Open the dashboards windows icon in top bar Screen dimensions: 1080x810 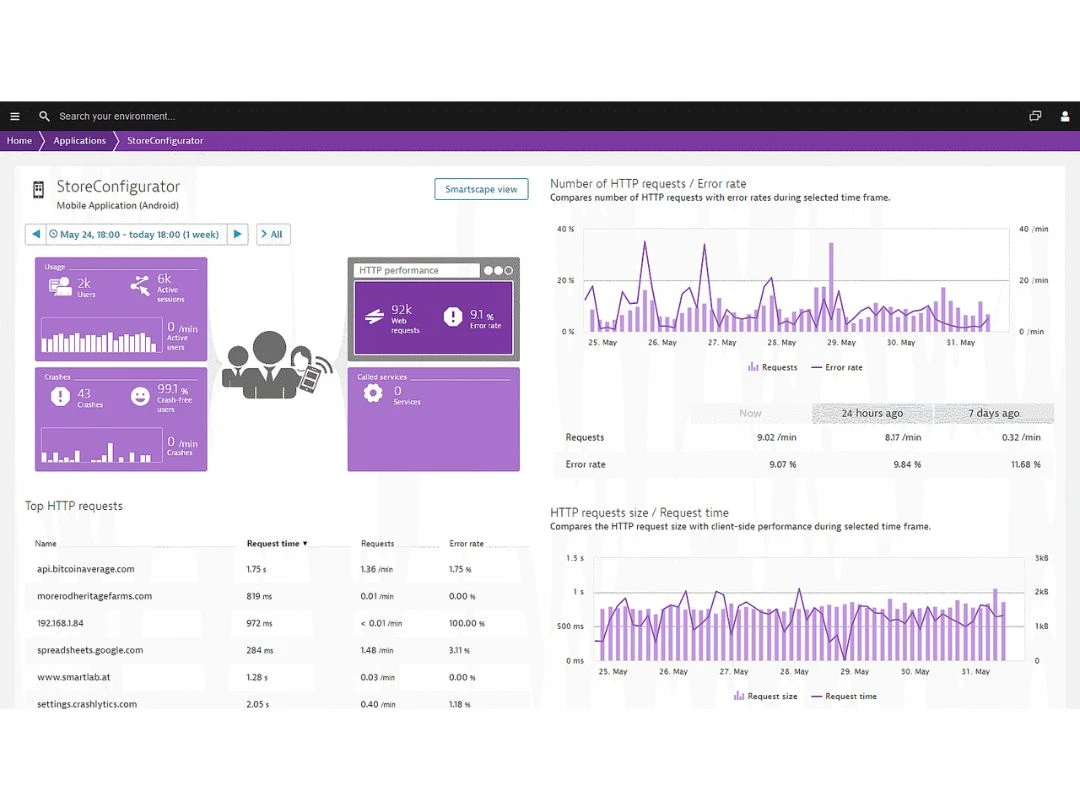click(1035, 116)
